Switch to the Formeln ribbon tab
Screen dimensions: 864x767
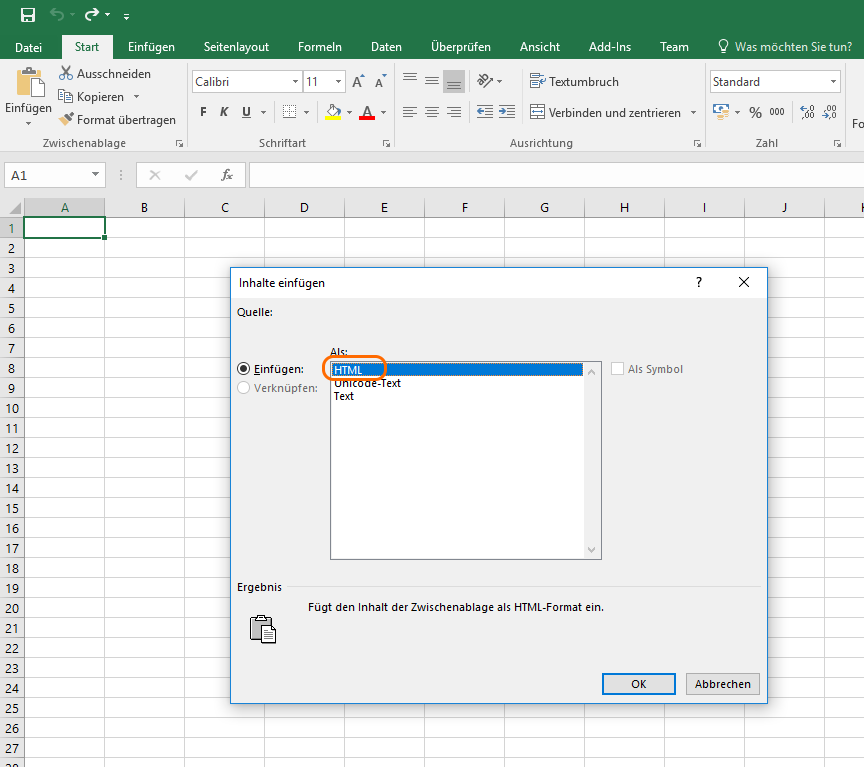point(320,47)
